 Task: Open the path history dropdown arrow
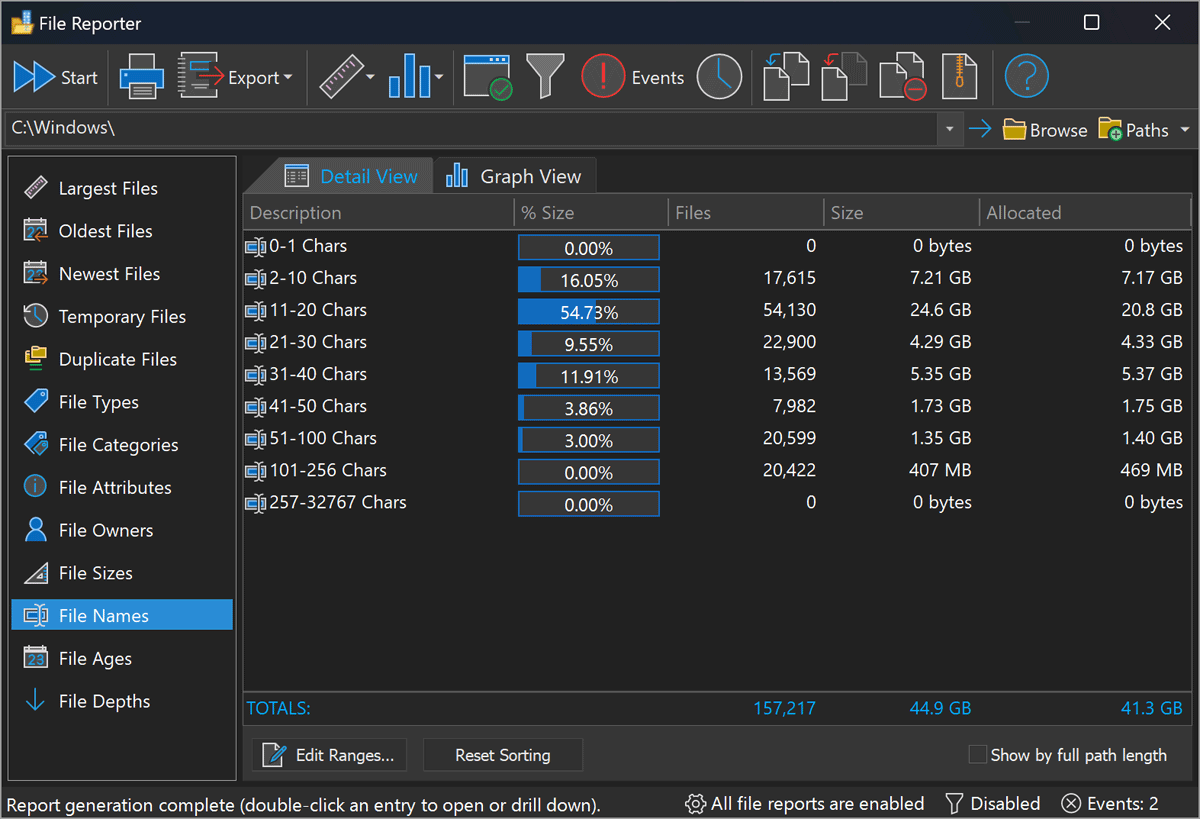click(949, 129)
